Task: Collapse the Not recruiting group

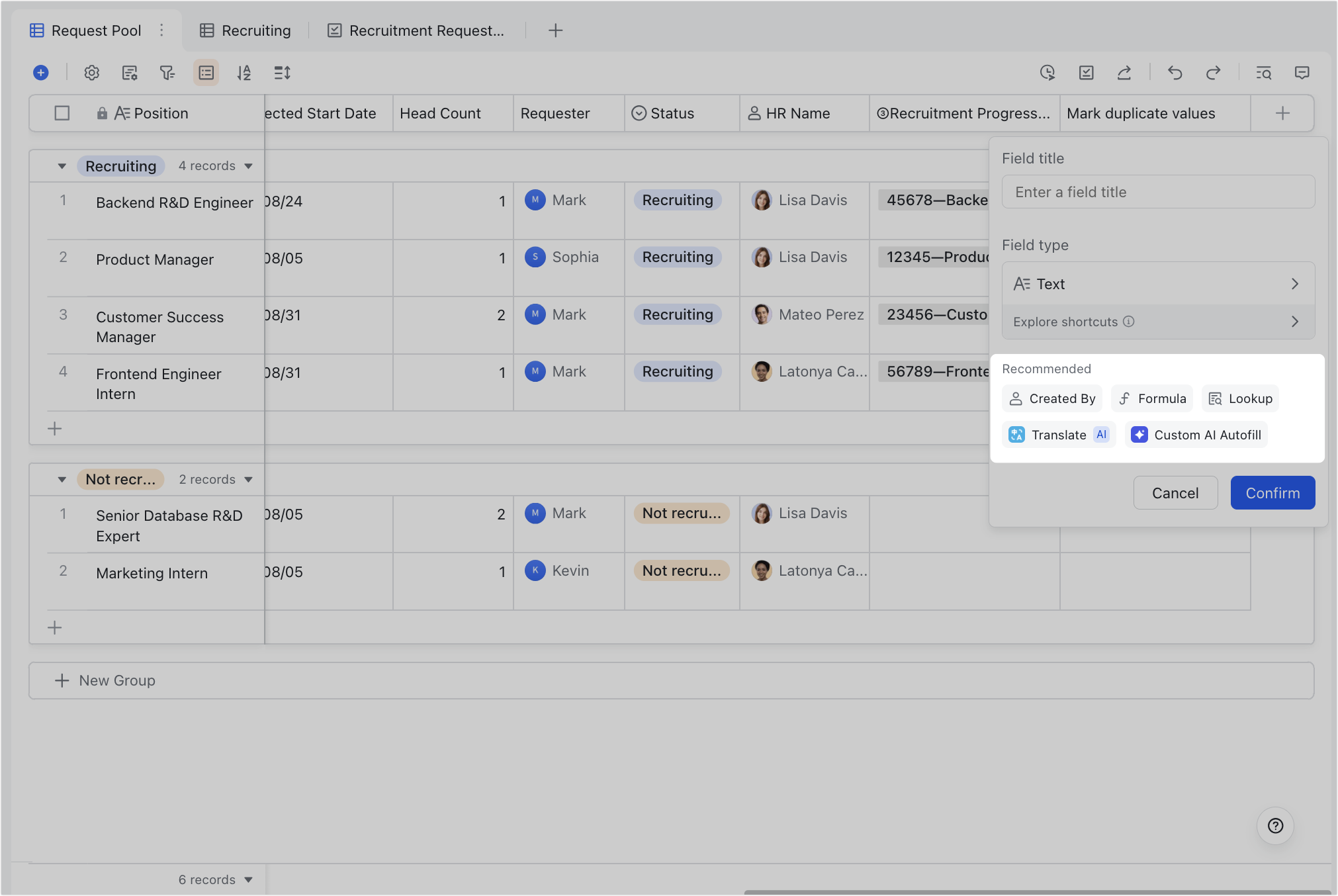Action: [62, 479]
